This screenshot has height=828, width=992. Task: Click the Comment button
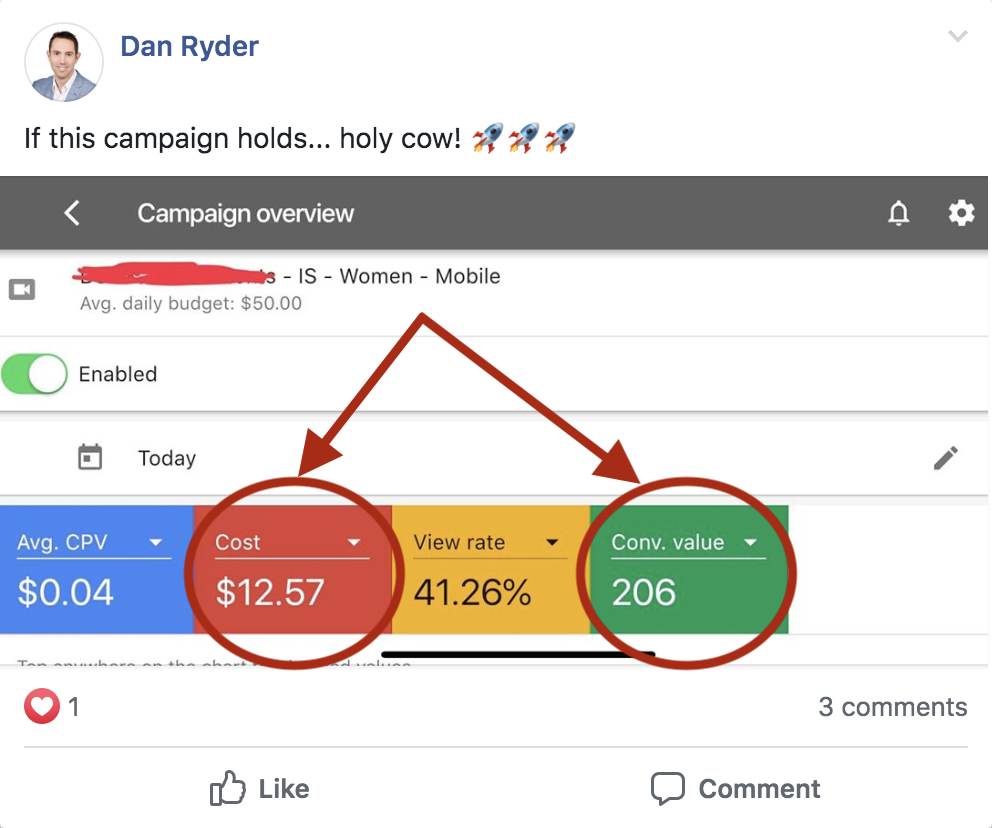(736, 789)
